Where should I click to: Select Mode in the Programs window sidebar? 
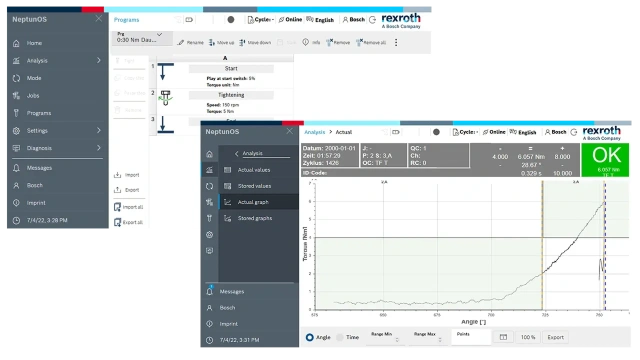click(x=34, y=78)
